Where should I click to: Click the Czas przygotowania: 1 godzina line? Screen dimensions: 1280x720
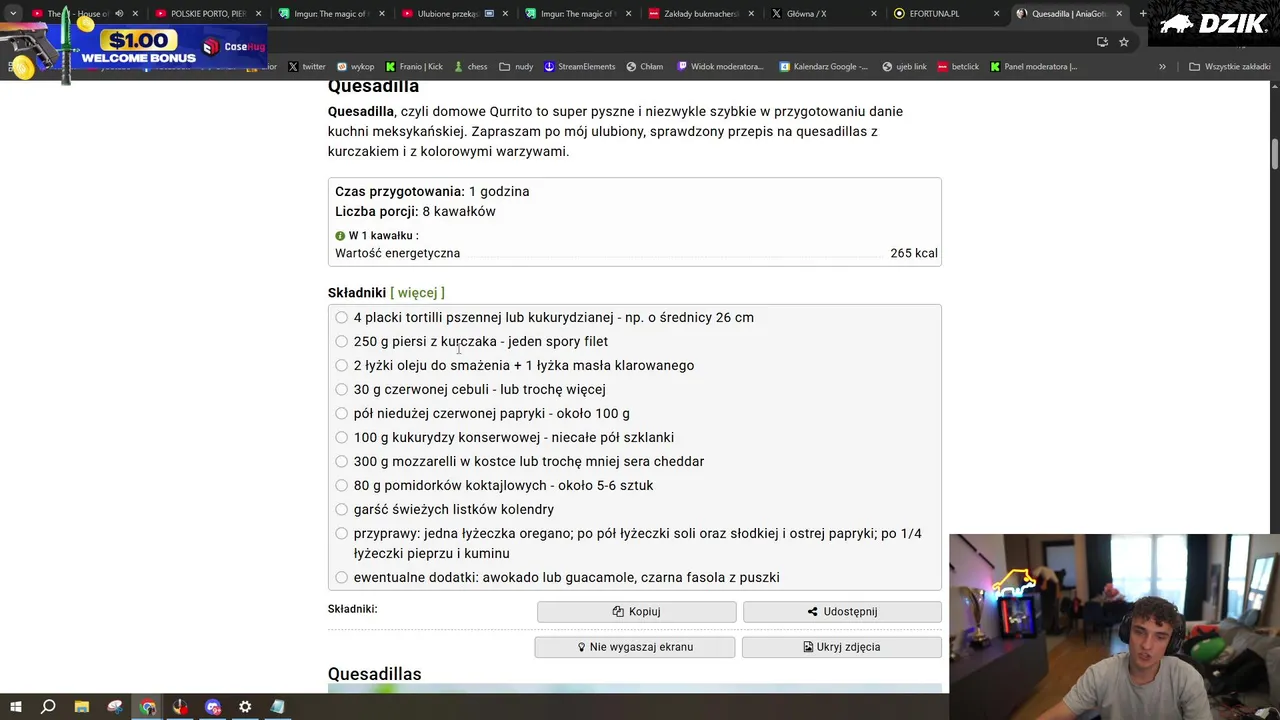tap(432, 191)
